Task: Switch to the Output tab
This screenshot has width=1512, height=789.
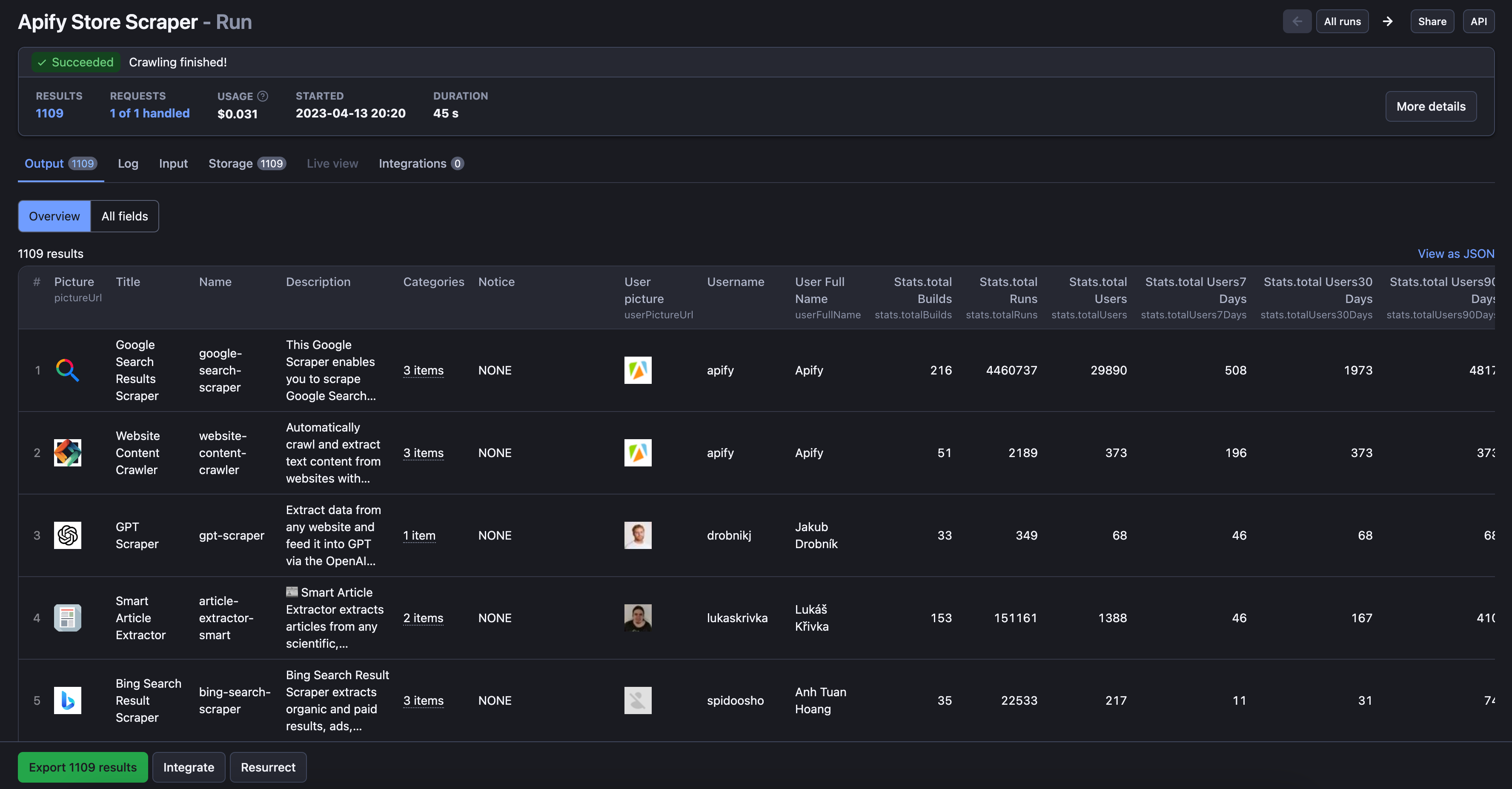Action: coord(60,164)
